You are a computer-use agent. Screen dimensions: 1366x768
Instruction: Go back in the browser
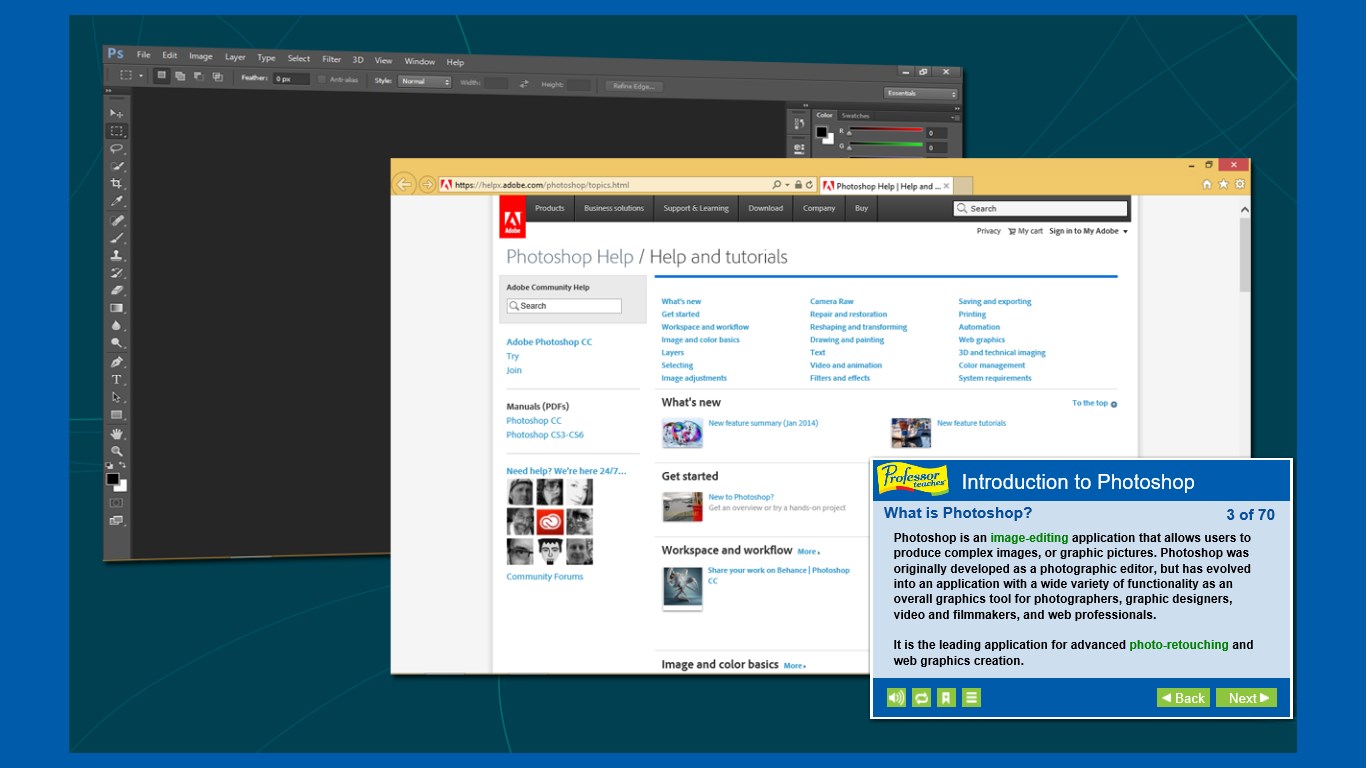[x=404, y=184]
